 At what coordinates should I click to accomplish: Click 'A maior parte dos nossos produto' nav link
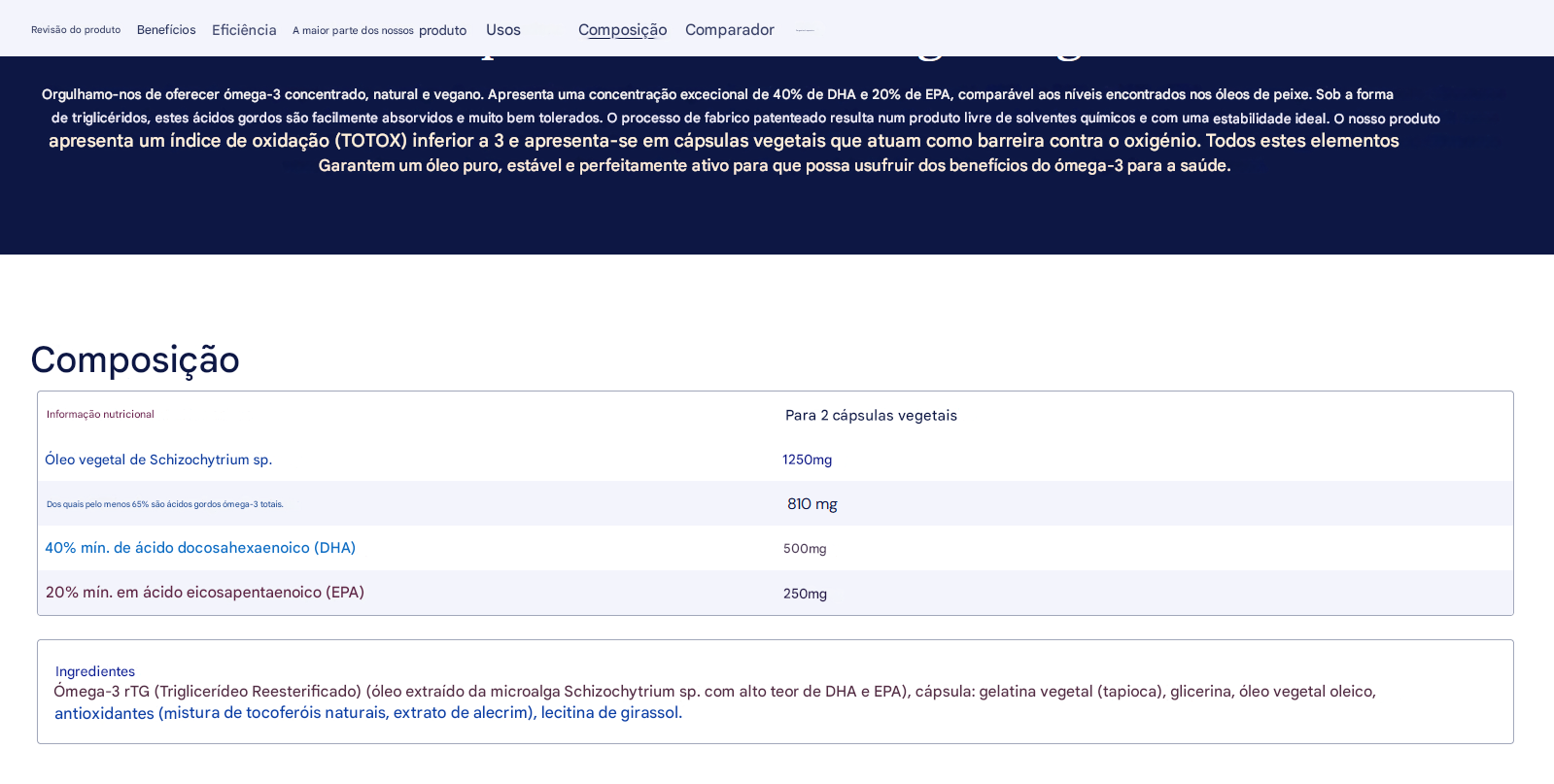pyautogui.click(x=379, y=31)
